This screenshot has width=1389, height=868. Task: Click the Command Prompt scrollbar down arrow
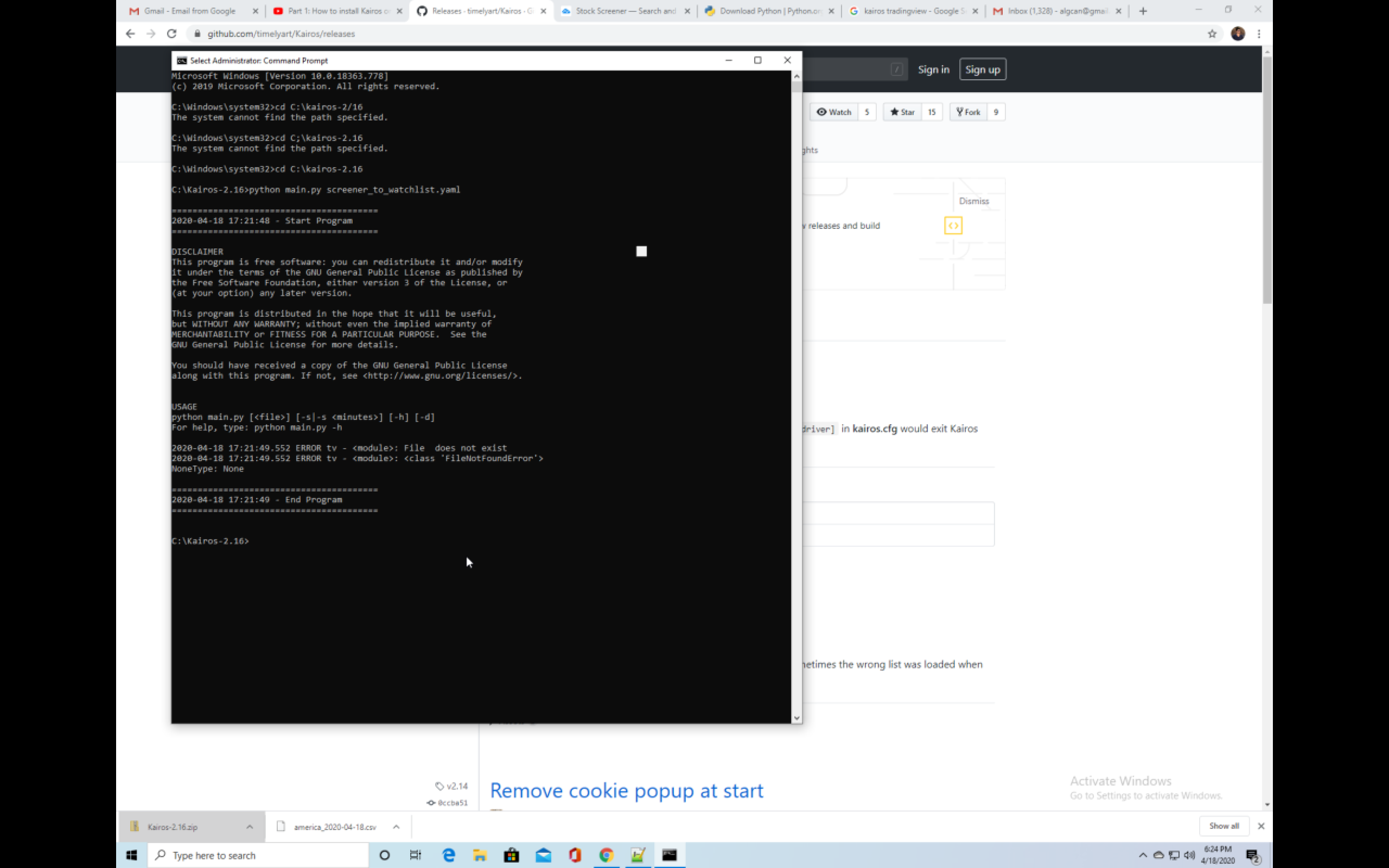coord(796,718)
